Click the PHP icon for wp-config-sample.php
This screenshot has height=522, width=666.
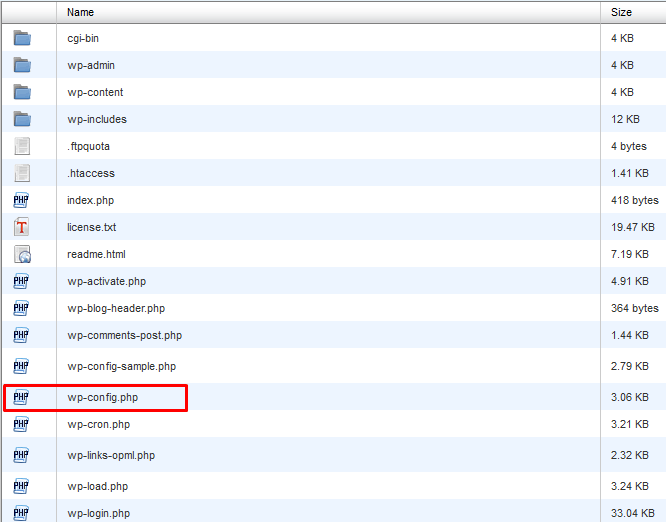(21, 366)
